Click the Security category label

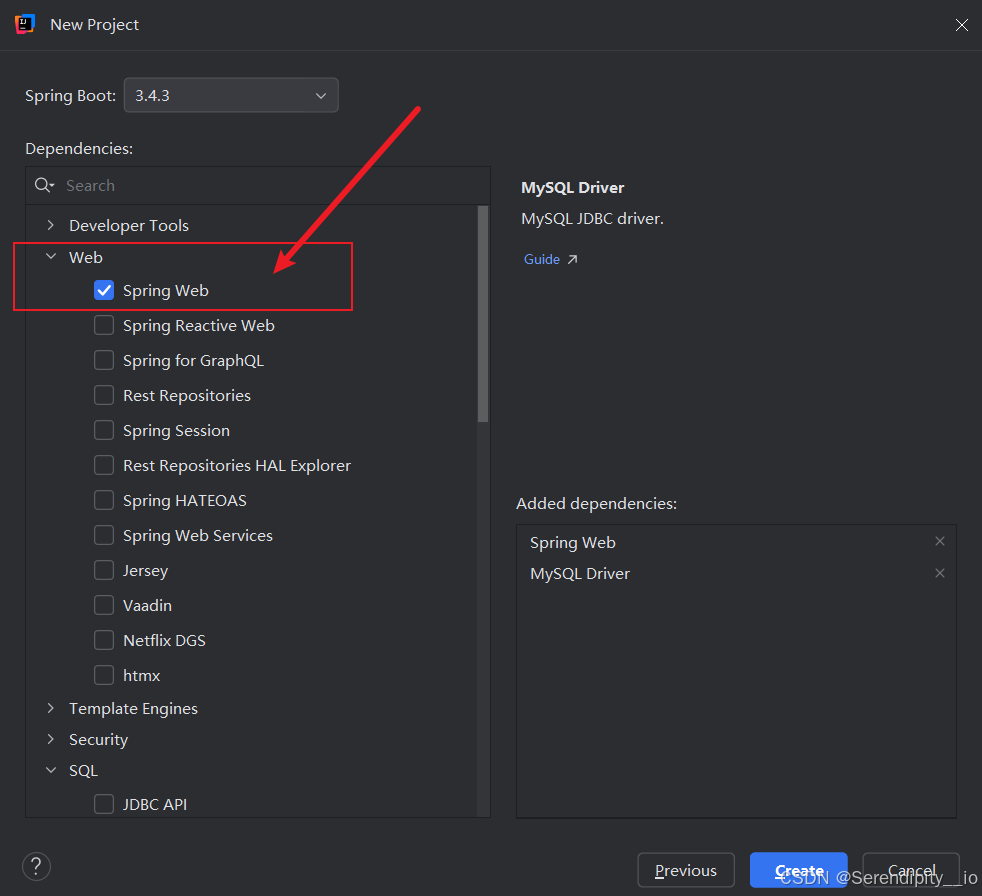pos(98,740)
